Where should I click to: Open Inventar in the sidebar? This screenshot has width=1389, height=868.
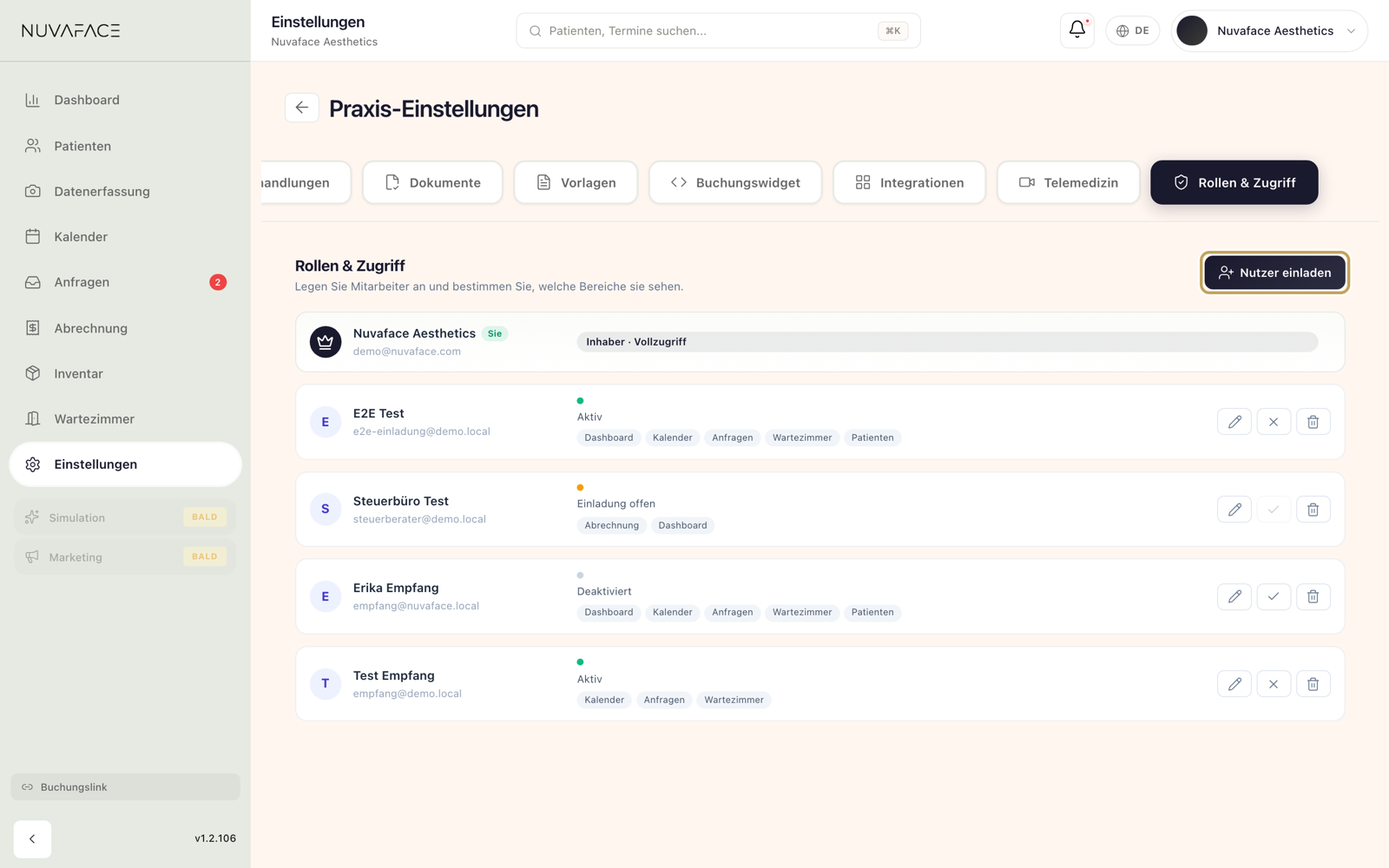[125, 373]
